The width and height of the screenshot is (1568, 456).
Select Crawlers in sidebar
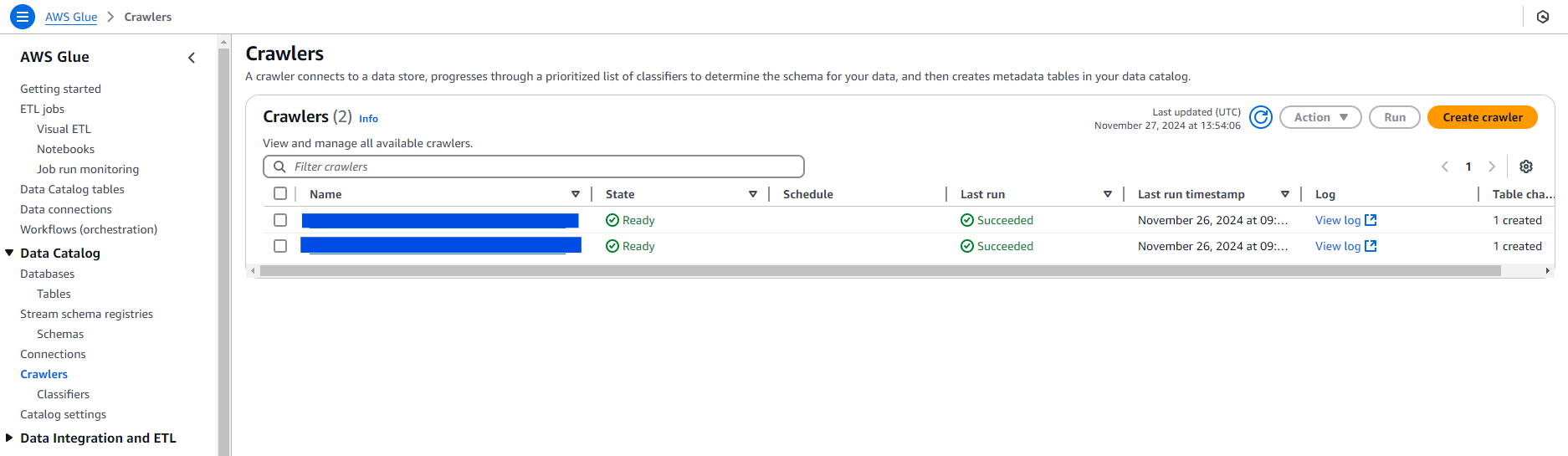pyautogui.click(x=44, y=374)
